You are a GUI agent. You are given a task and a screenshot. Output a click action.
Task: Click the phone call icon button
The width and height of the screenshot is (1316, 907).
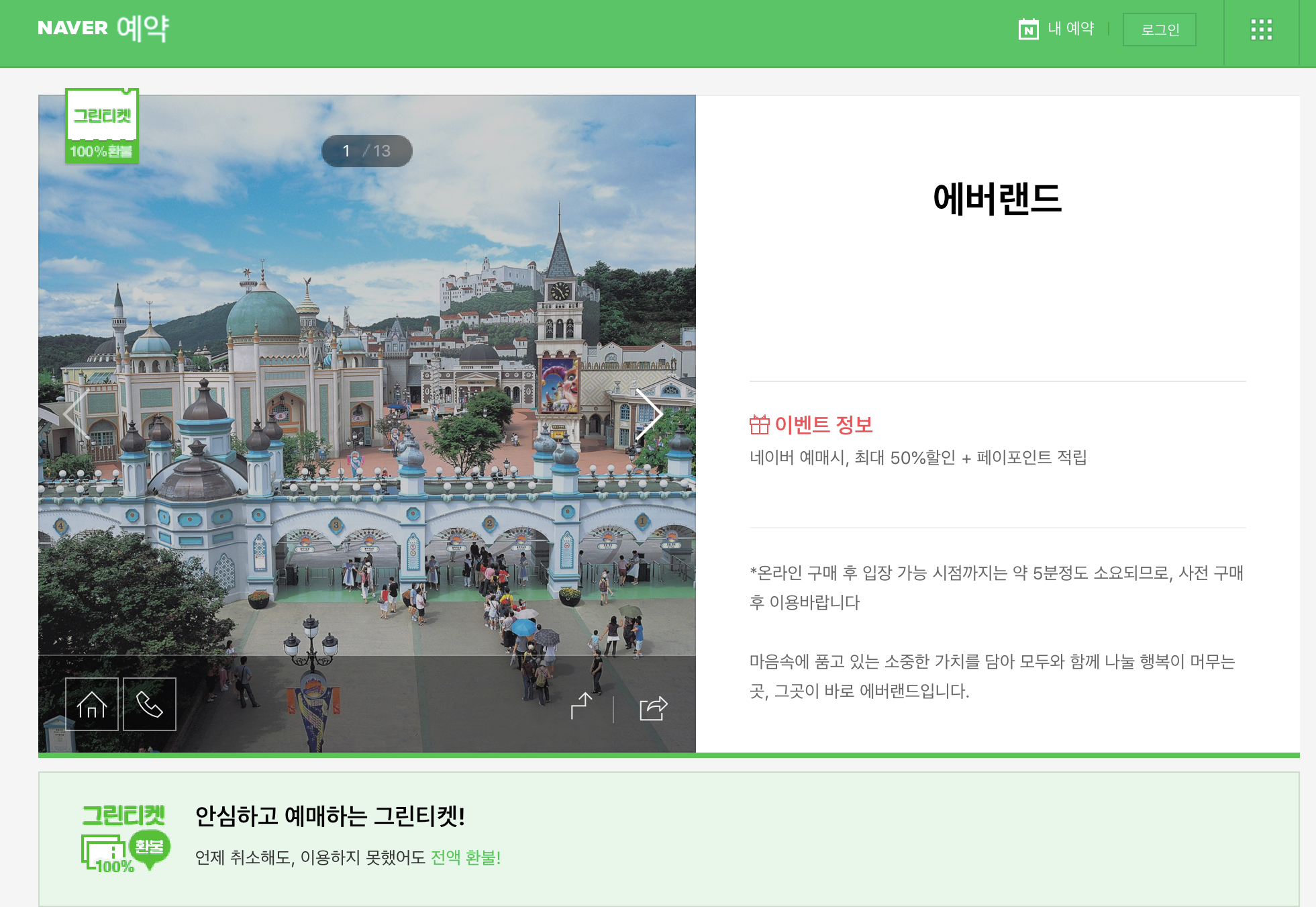pos(150,704)
